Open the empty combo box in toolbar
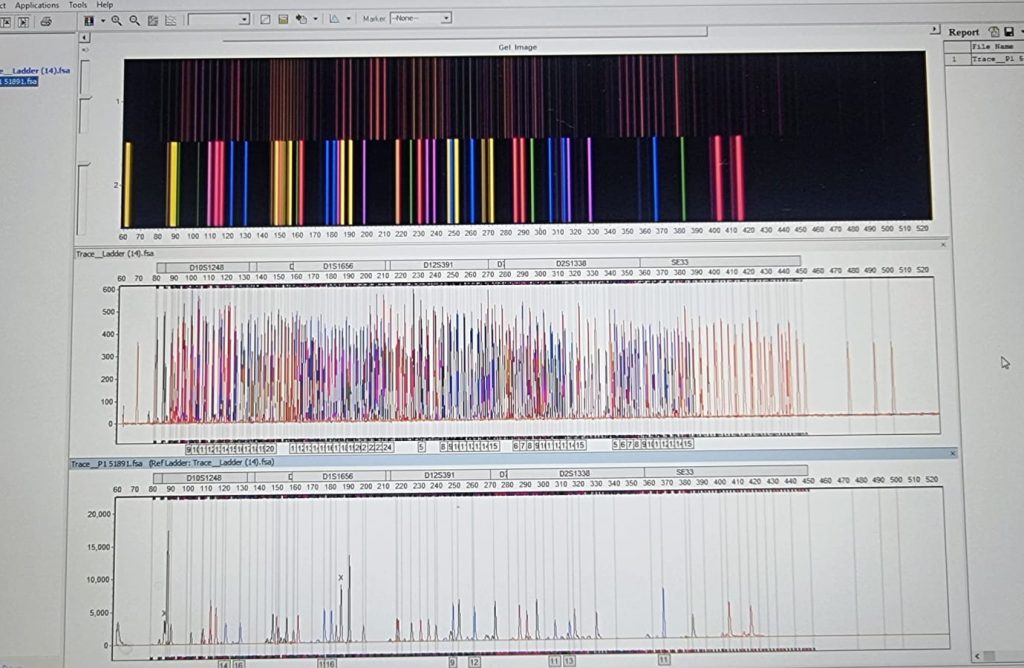This screenshot has height=668, width=1024. (x=219, y=20)
